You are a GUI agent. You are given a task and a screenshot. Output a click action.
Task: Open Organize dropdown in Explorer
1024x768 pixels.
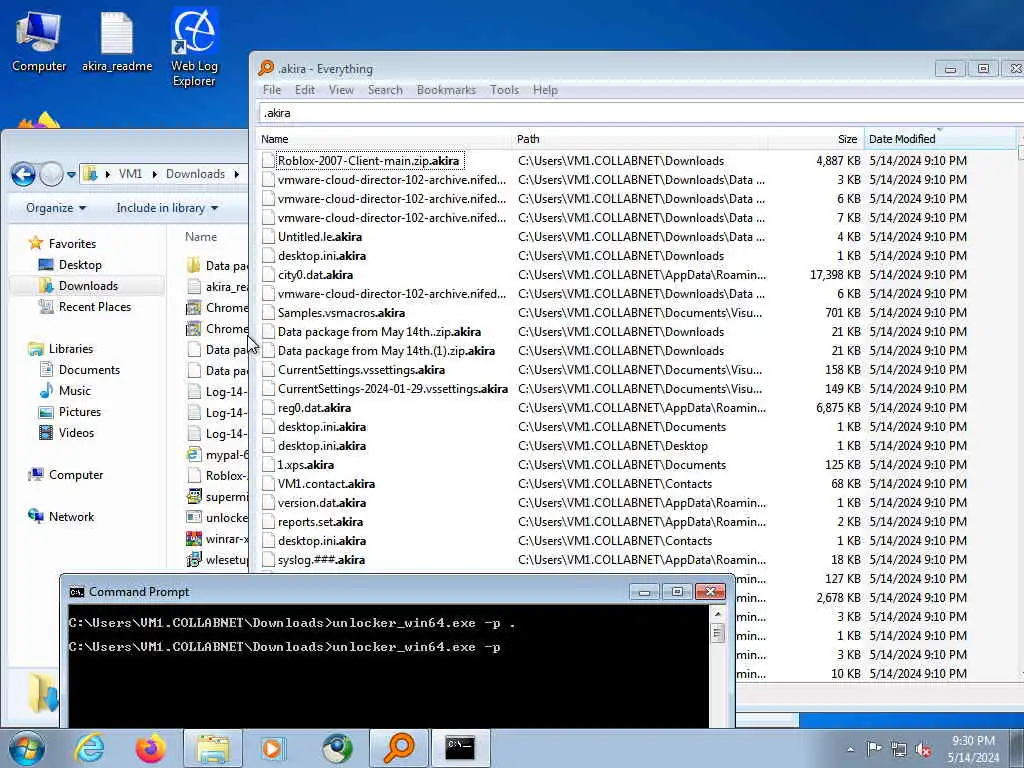tap(56, 208)
